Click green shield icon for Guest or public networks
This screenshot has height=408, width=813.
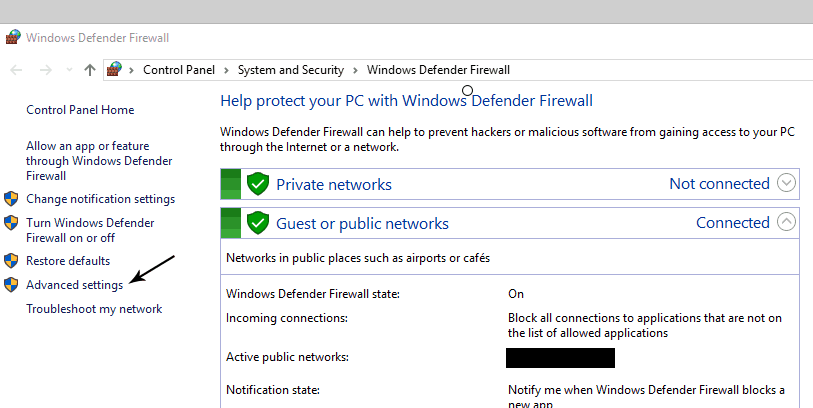tap(258, 223)
